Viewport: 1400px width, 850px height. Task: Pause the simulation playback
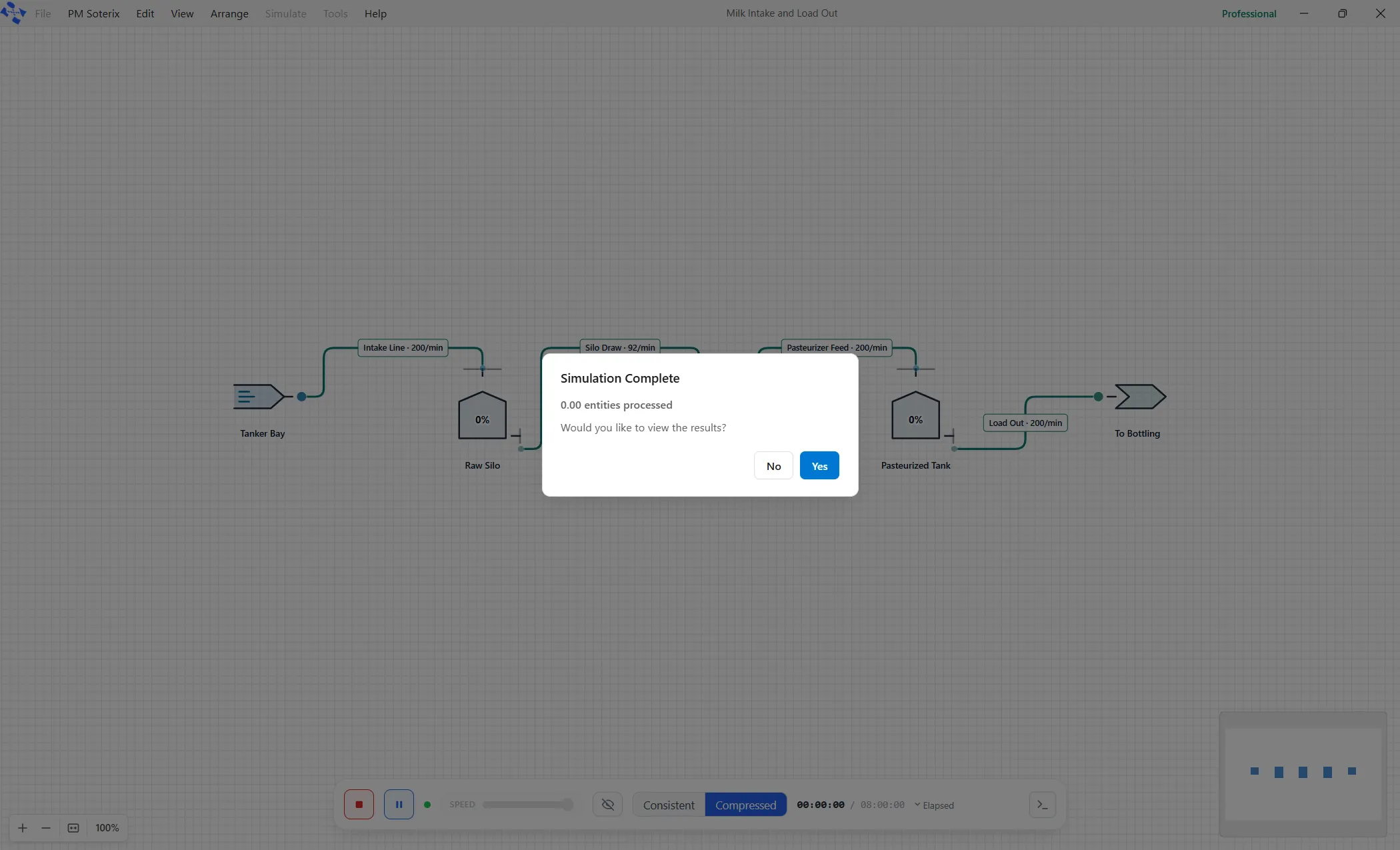pyautogui.click(x=399, y=805)
